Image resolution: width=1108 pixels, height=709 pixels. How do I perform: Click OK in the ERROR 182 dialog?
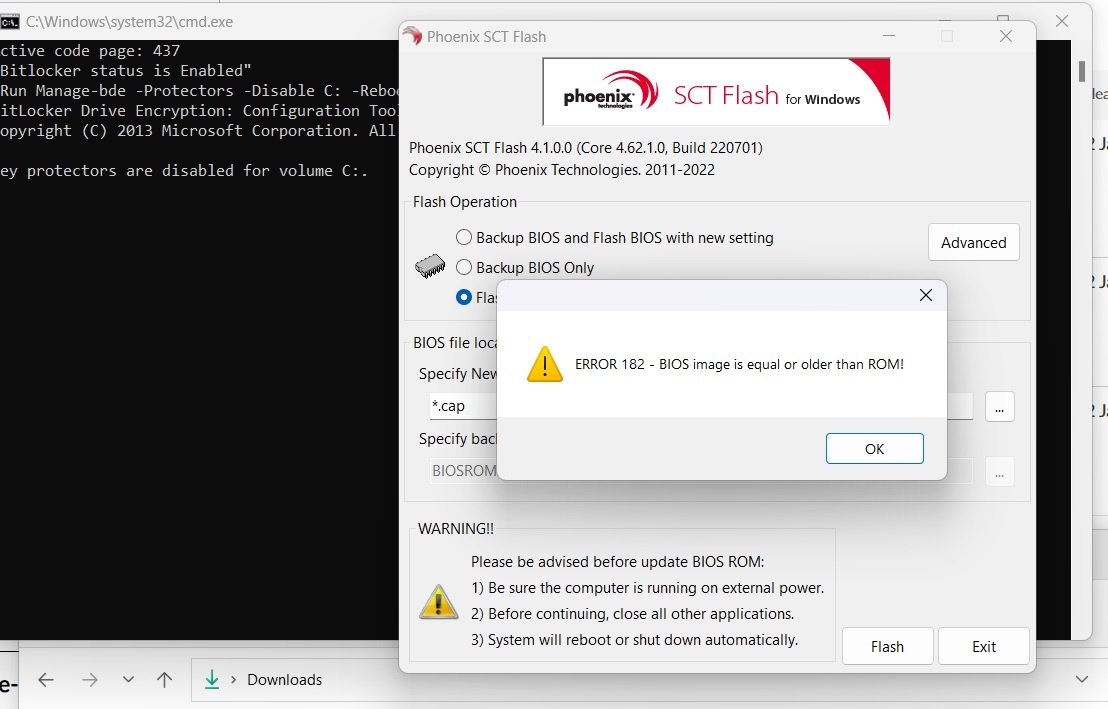pyautogui.click(x=874, y=449)
